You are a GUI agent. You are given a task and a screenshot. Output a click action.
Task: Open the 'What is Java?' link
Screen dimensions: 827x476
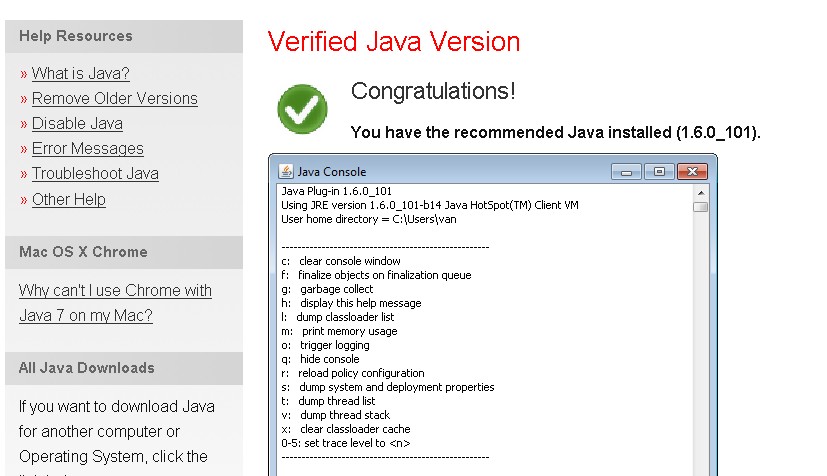coord(80,73)
